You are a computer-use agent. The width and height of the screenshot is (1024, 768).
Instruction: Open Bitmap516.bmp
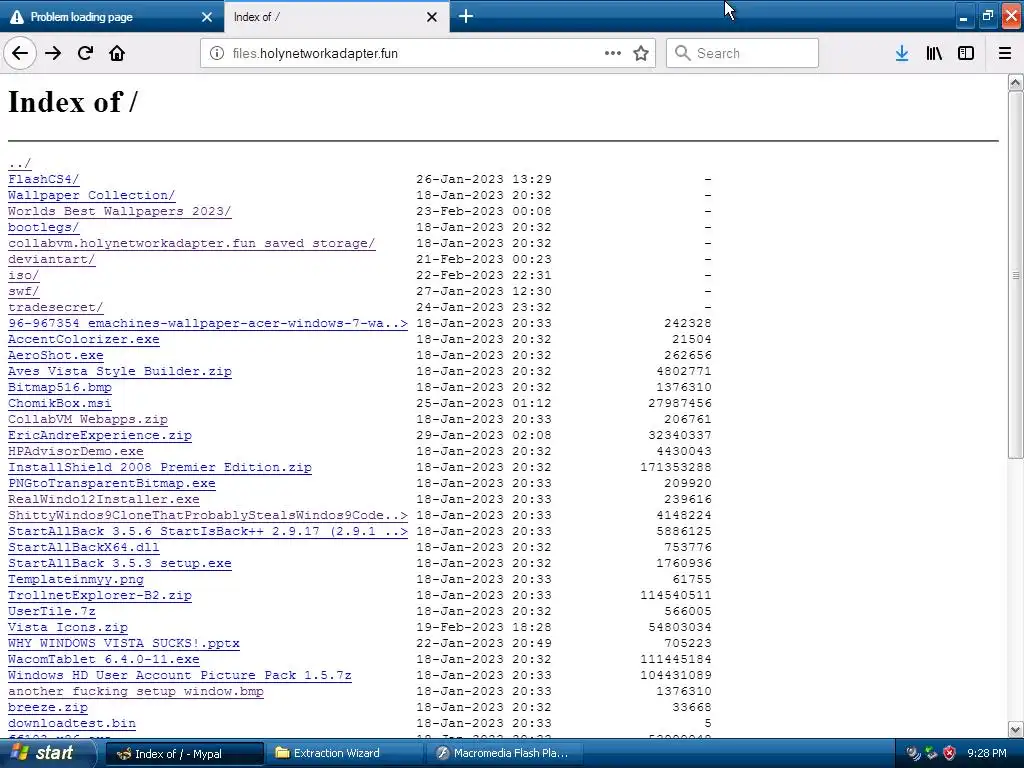tap(59, 387)
